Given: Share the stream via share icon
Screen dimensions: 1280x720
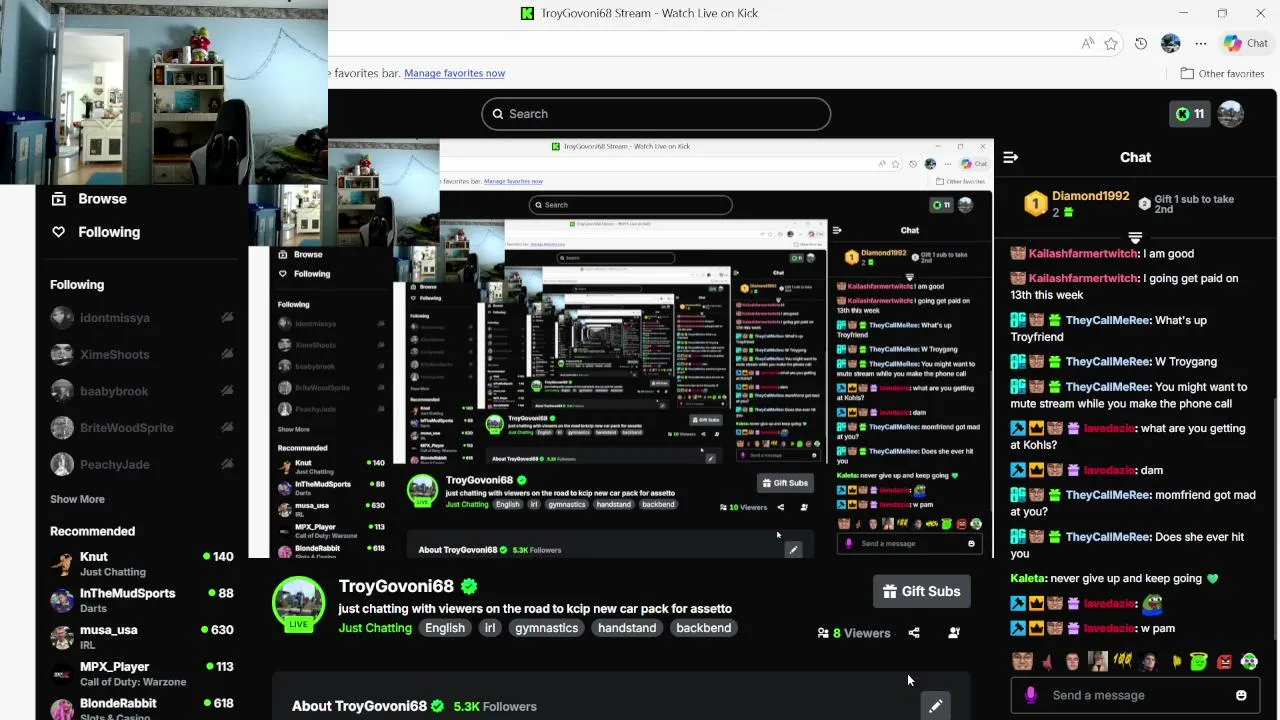Looking at the screenshot, I should click(914, 633).
